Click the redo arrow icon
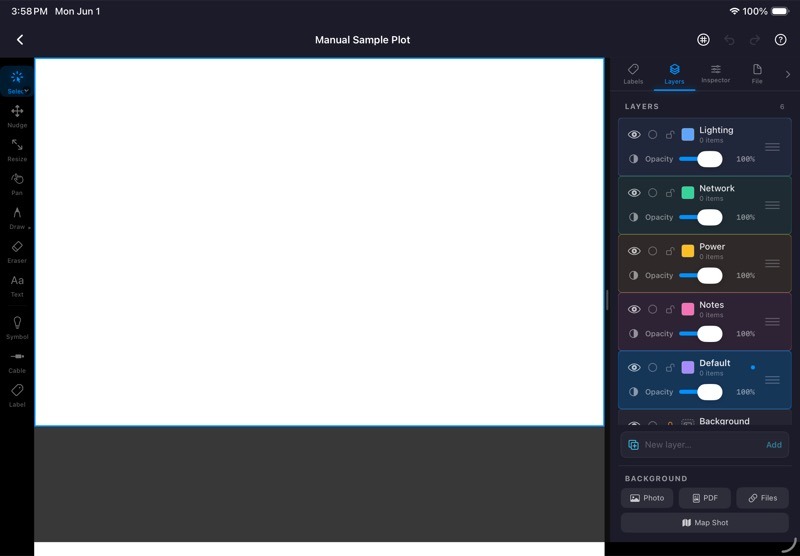800x556 pixels. 755,40
